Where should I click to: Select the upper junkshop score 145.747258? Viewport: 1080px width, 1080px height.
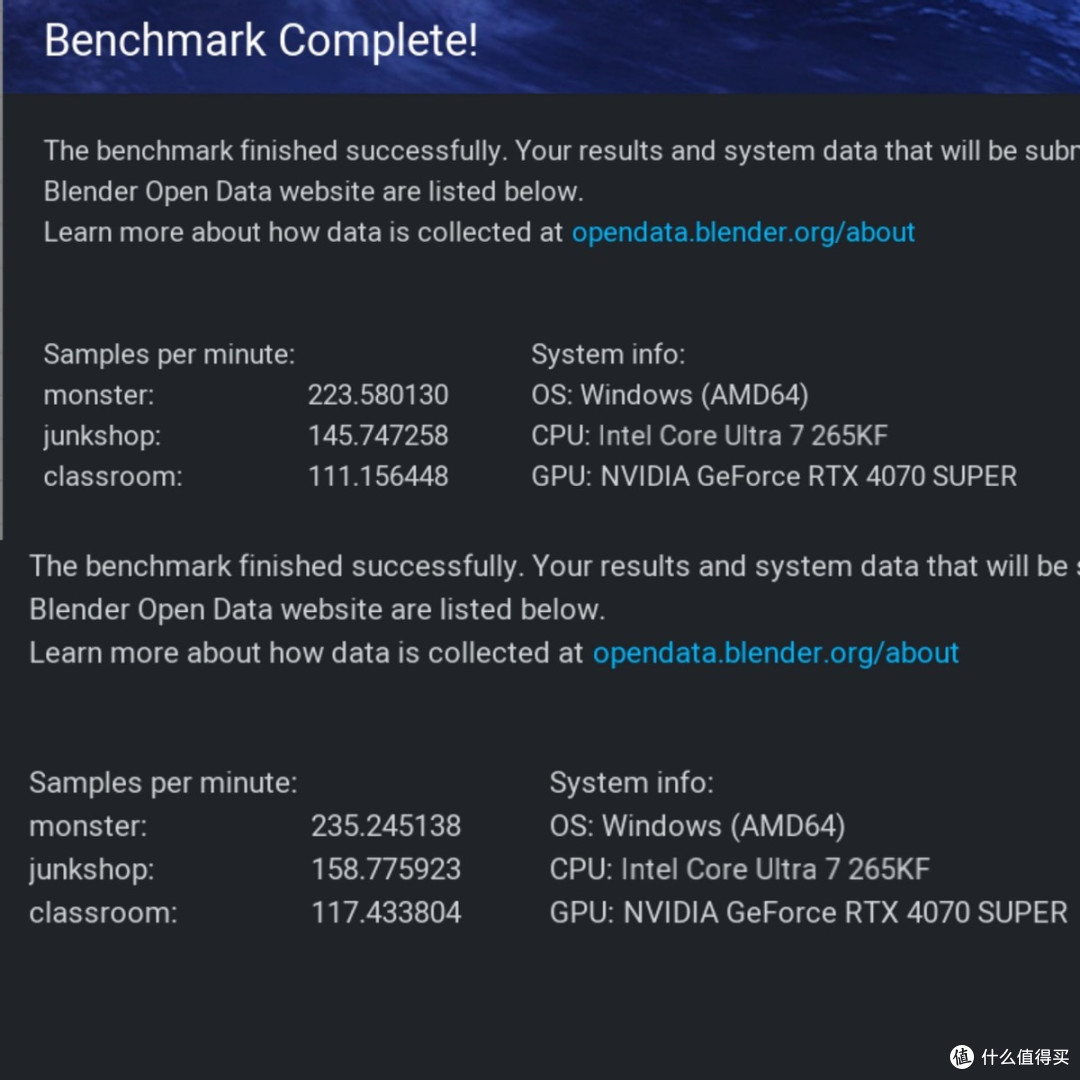[x=378, y=435]
